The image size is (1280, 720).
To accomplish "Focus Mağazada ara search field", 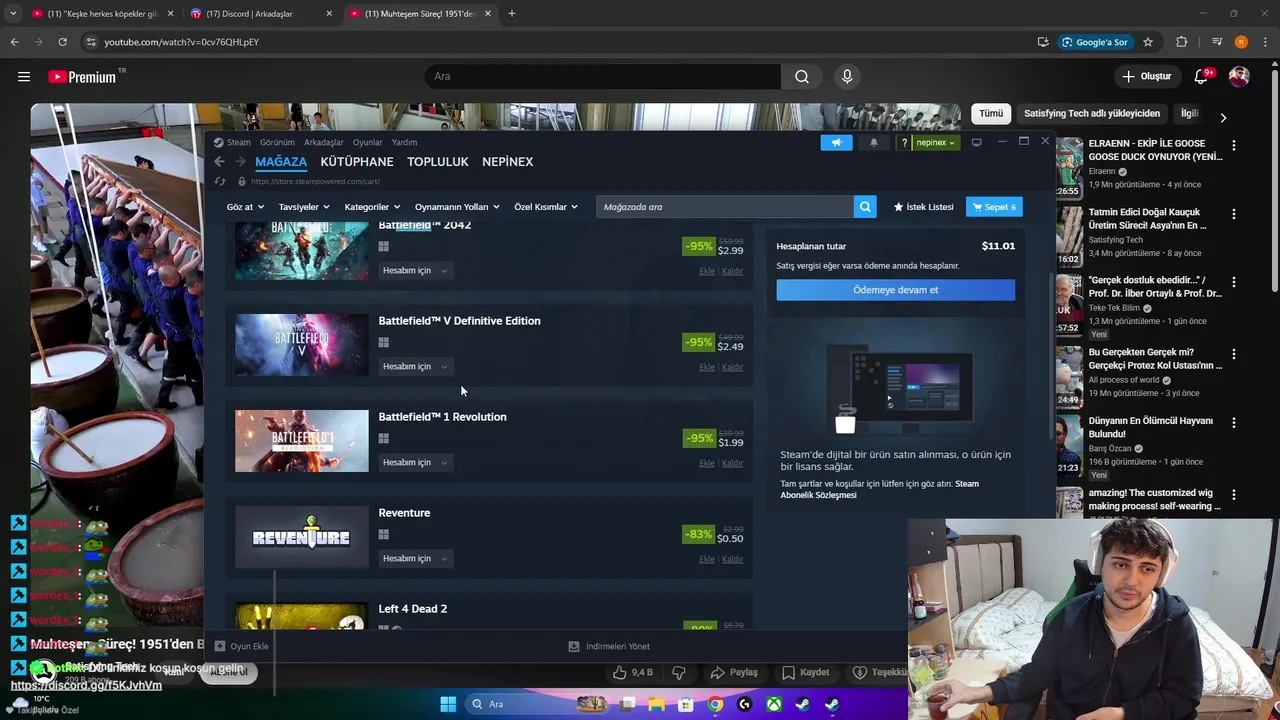I will [x=725, y=207].
